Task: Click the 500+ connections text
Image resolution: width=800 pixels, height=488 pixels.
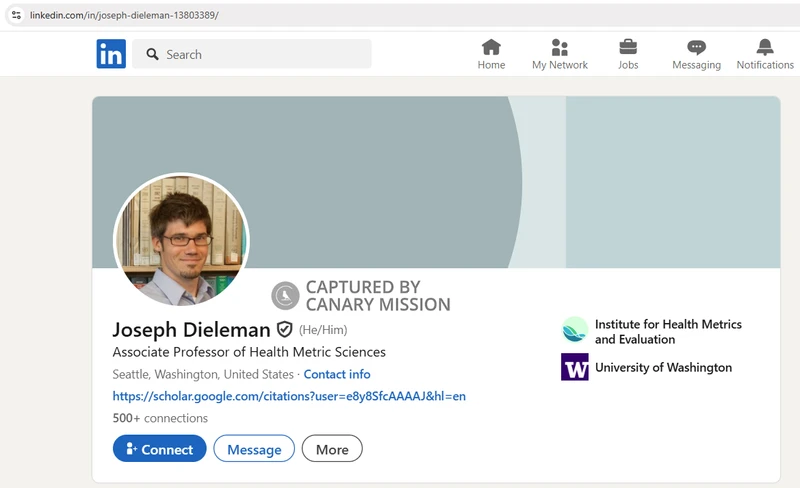Action: (160, 418)
